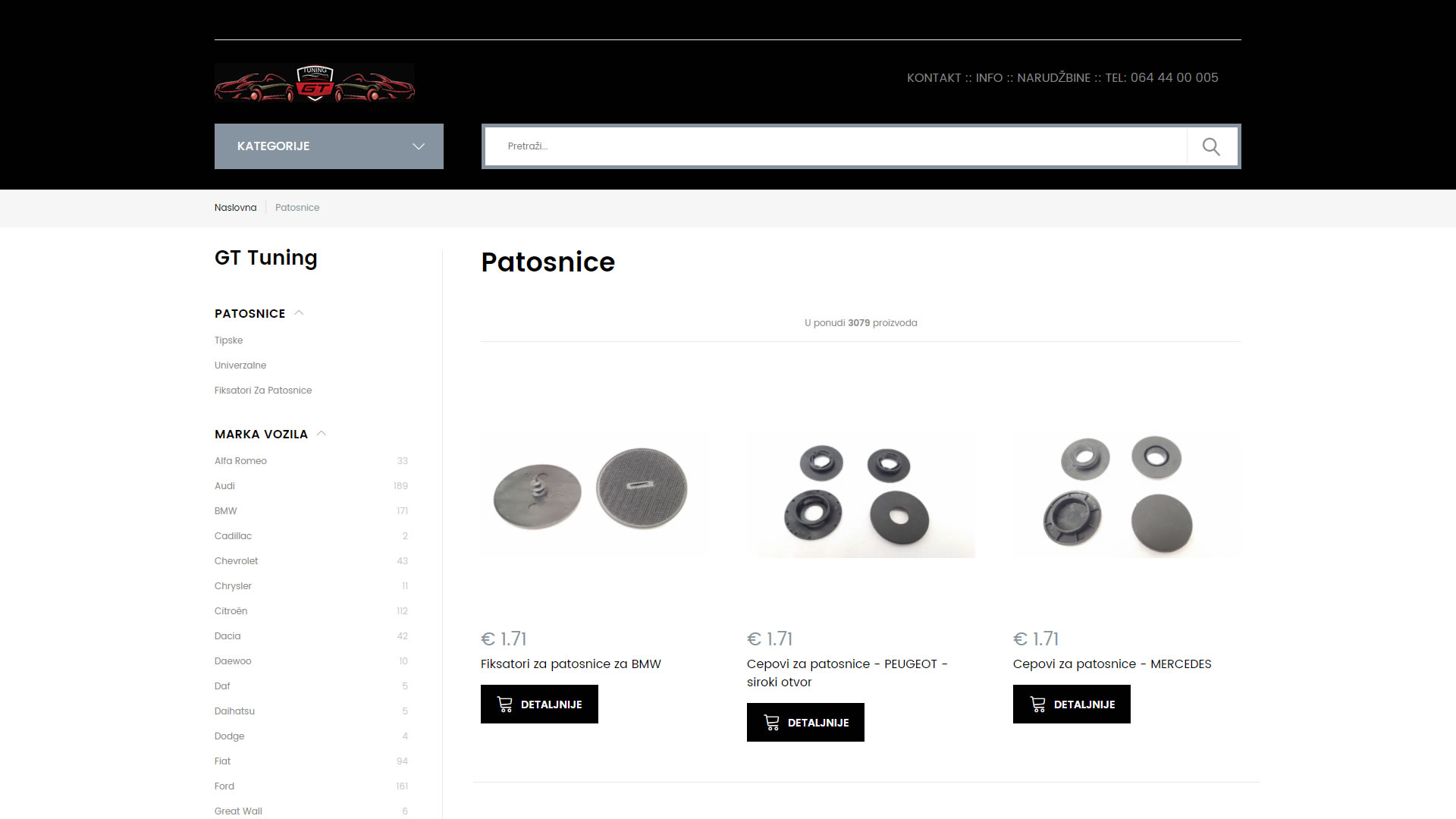
Task: Click the Patosnice breadcrumb item
Action: pyautogui.click(x=297, y=208)
